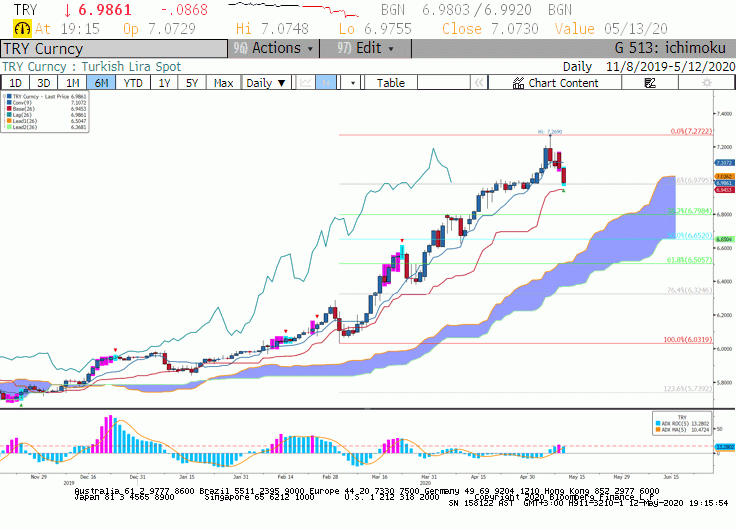
Task: Open Chart Content panel
Action: coord(555,83)
